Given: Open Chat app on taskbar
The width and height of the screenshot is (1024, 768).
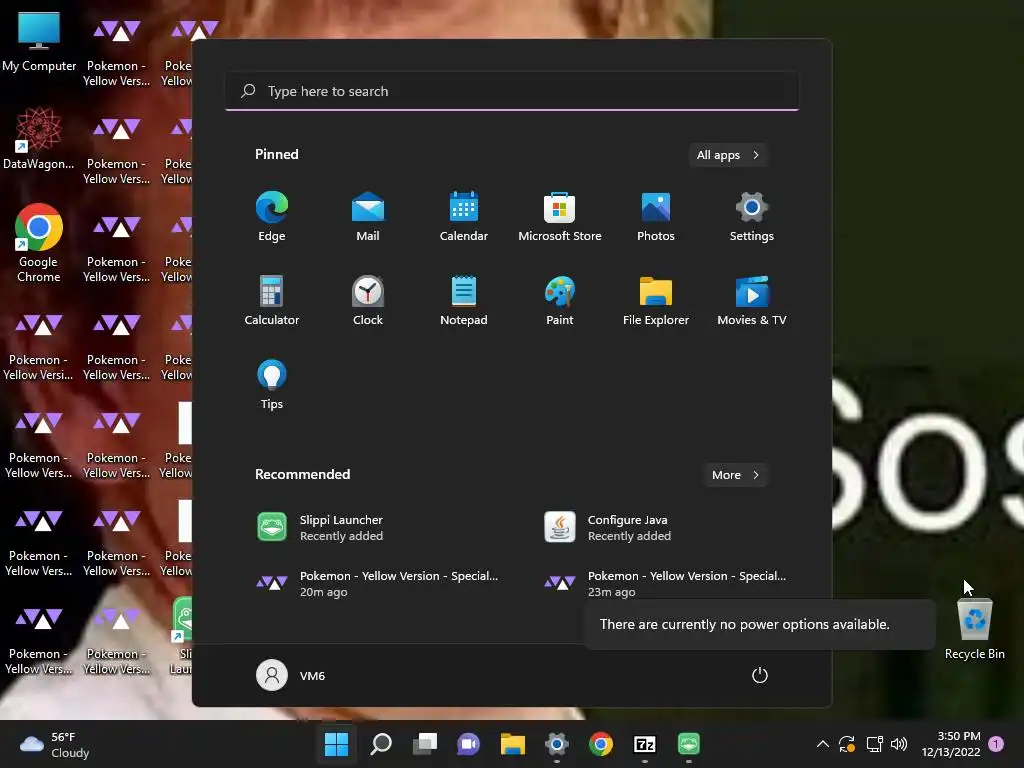Looking at the screenshot, I should [468, 744].
